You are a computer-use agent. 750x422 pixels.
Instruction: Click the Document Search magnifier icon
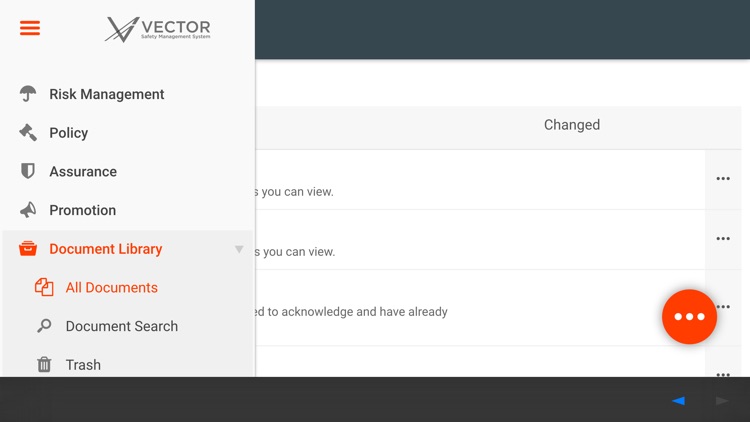tap(44, 326)
